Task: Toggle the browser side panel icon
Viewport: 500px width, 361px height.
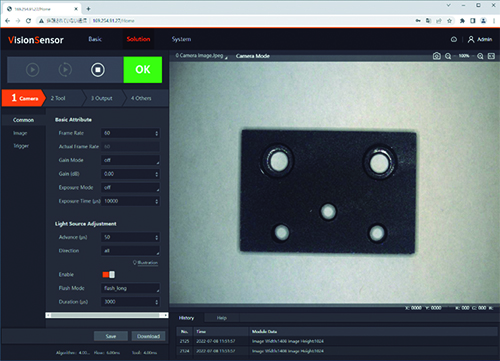Action: point(473,21)
